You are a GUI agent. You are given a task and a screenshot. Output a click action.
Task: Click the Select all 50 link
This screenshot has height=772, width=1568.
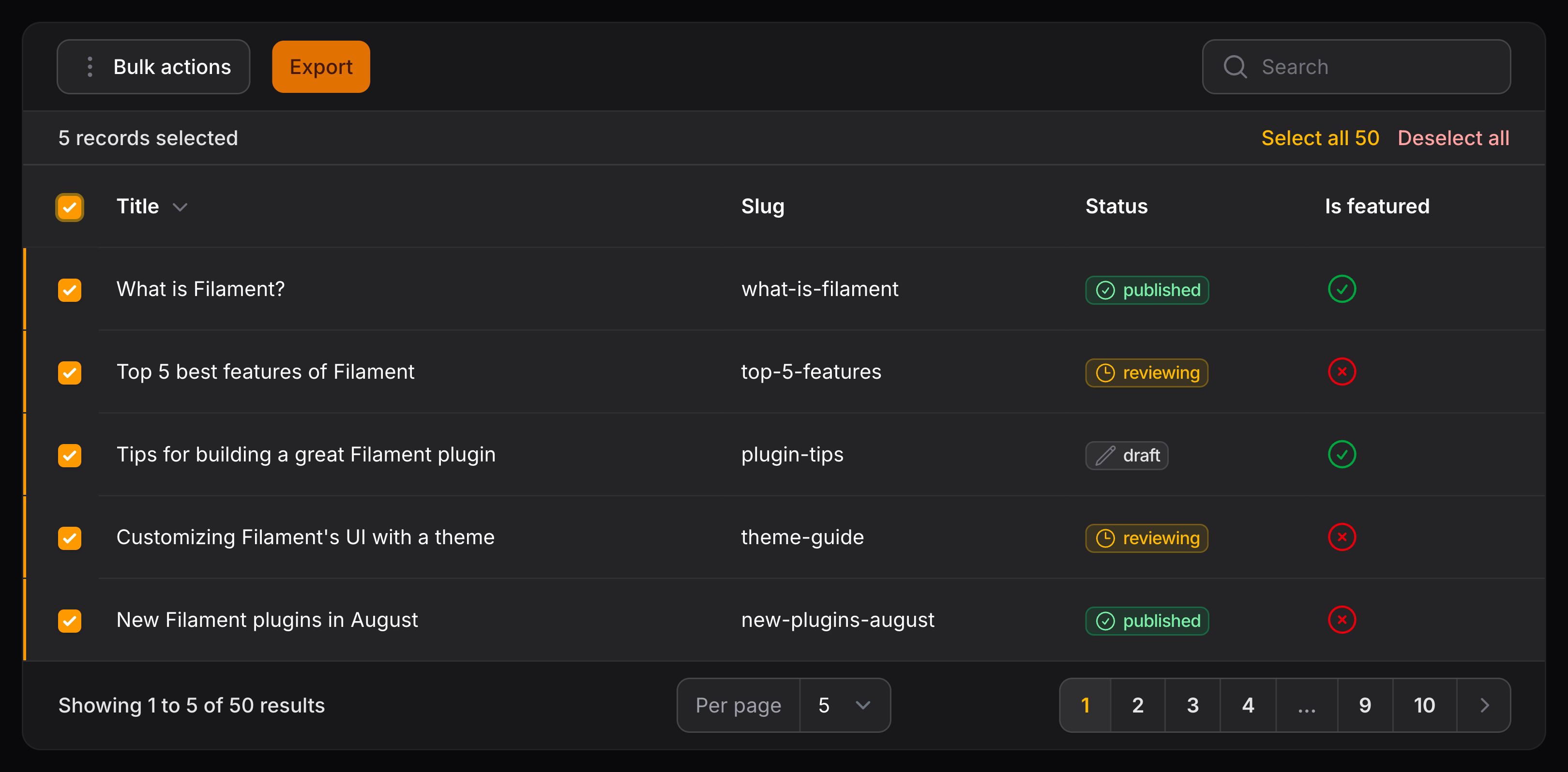click(x=1320, y=138)
